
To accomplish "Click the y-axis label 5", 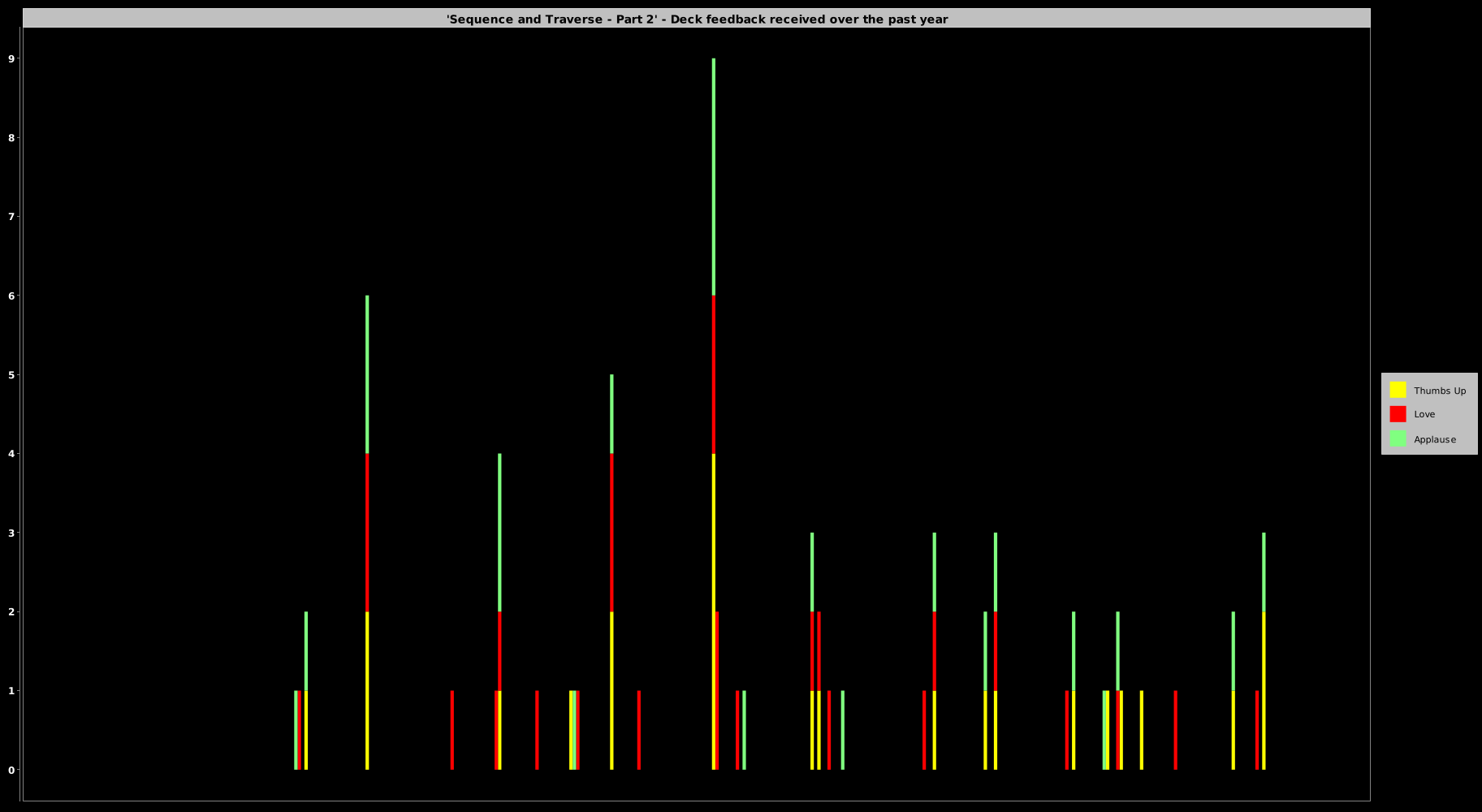I will (11, 374).
